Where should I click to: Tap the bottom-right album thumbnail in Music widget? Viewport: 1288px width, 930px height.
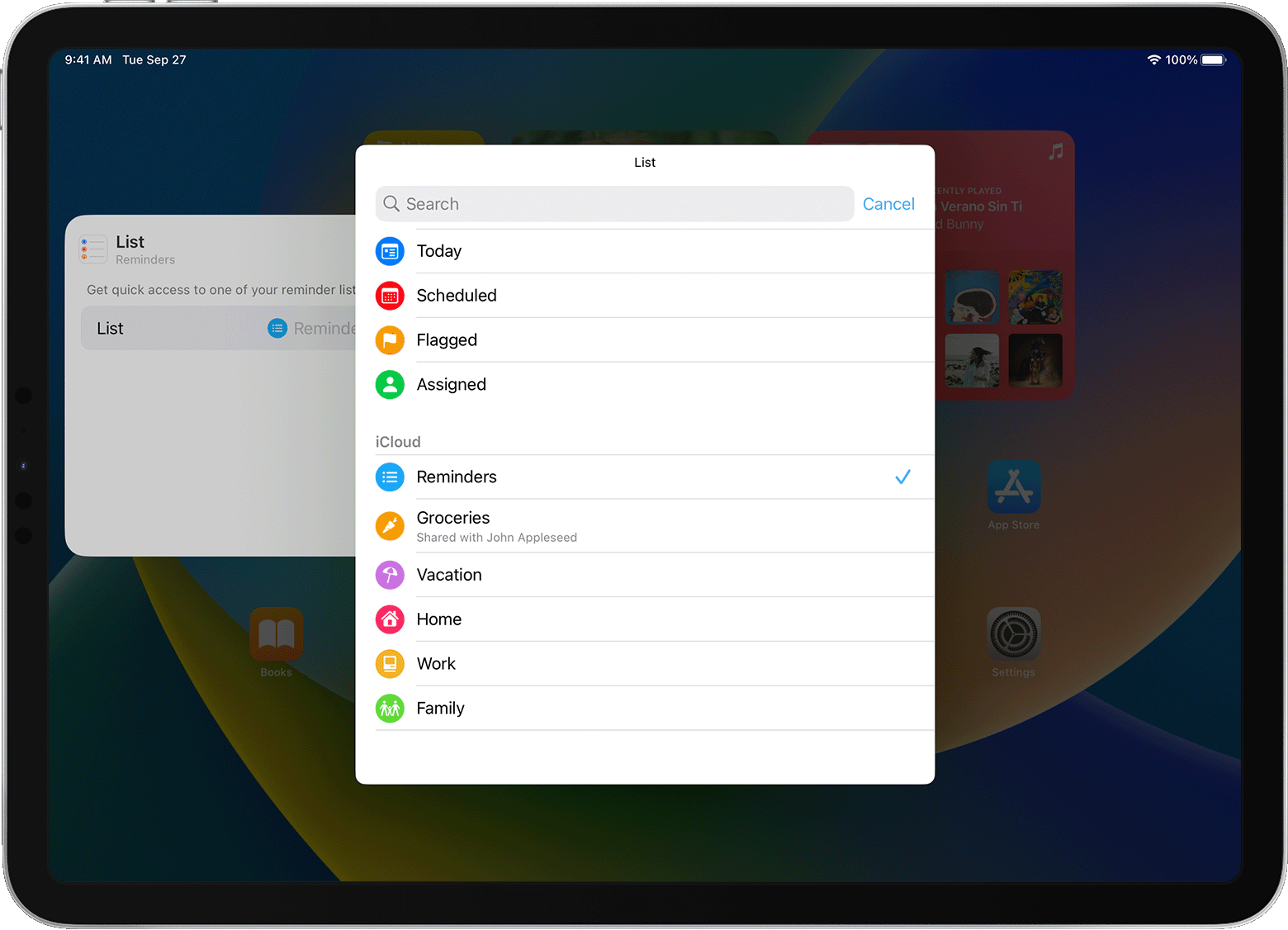[1035, 361]
